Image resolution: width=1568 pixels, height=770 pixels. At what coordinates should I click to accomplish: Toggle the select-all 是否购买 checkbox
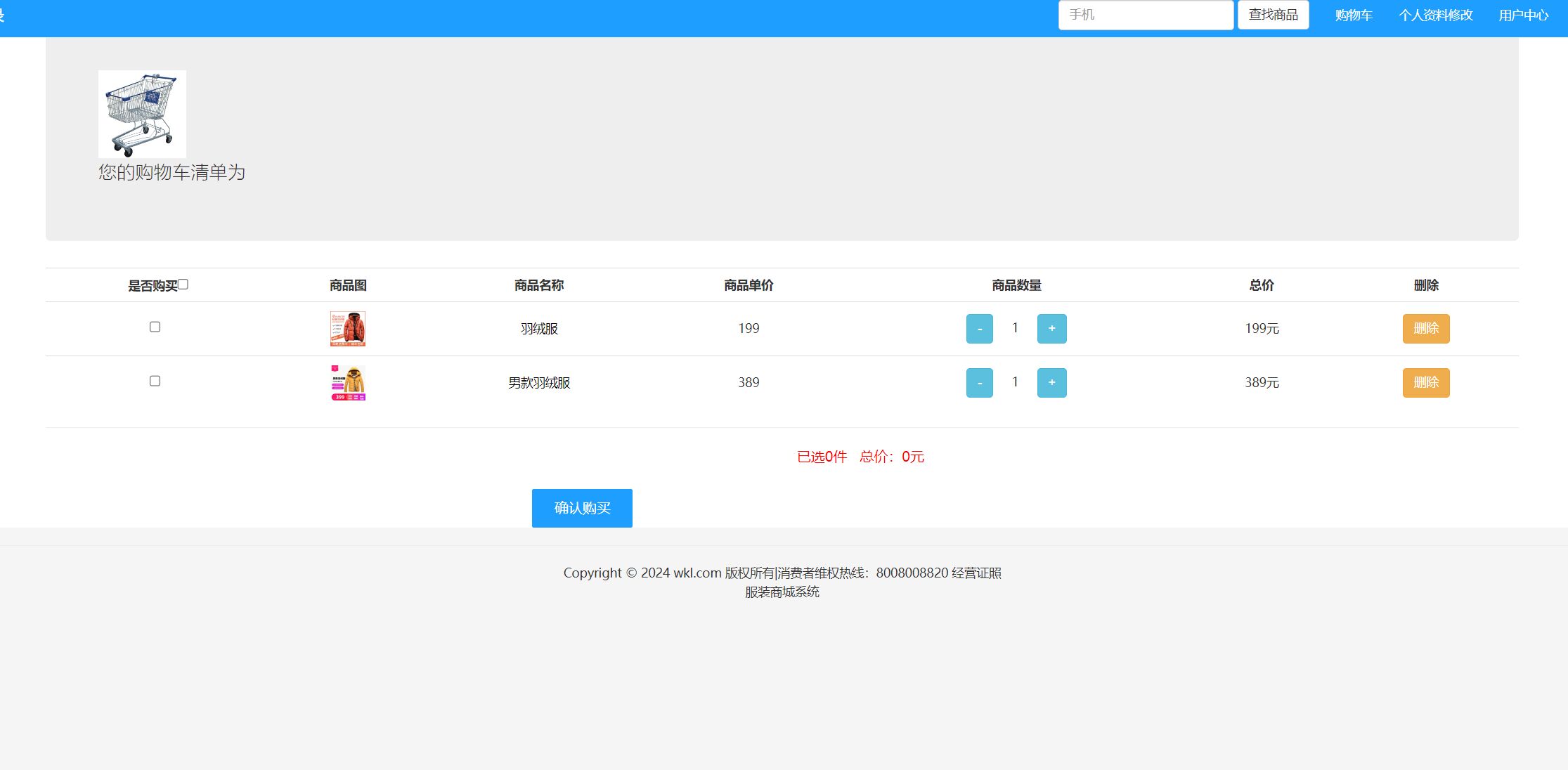[x=183, y=285]
